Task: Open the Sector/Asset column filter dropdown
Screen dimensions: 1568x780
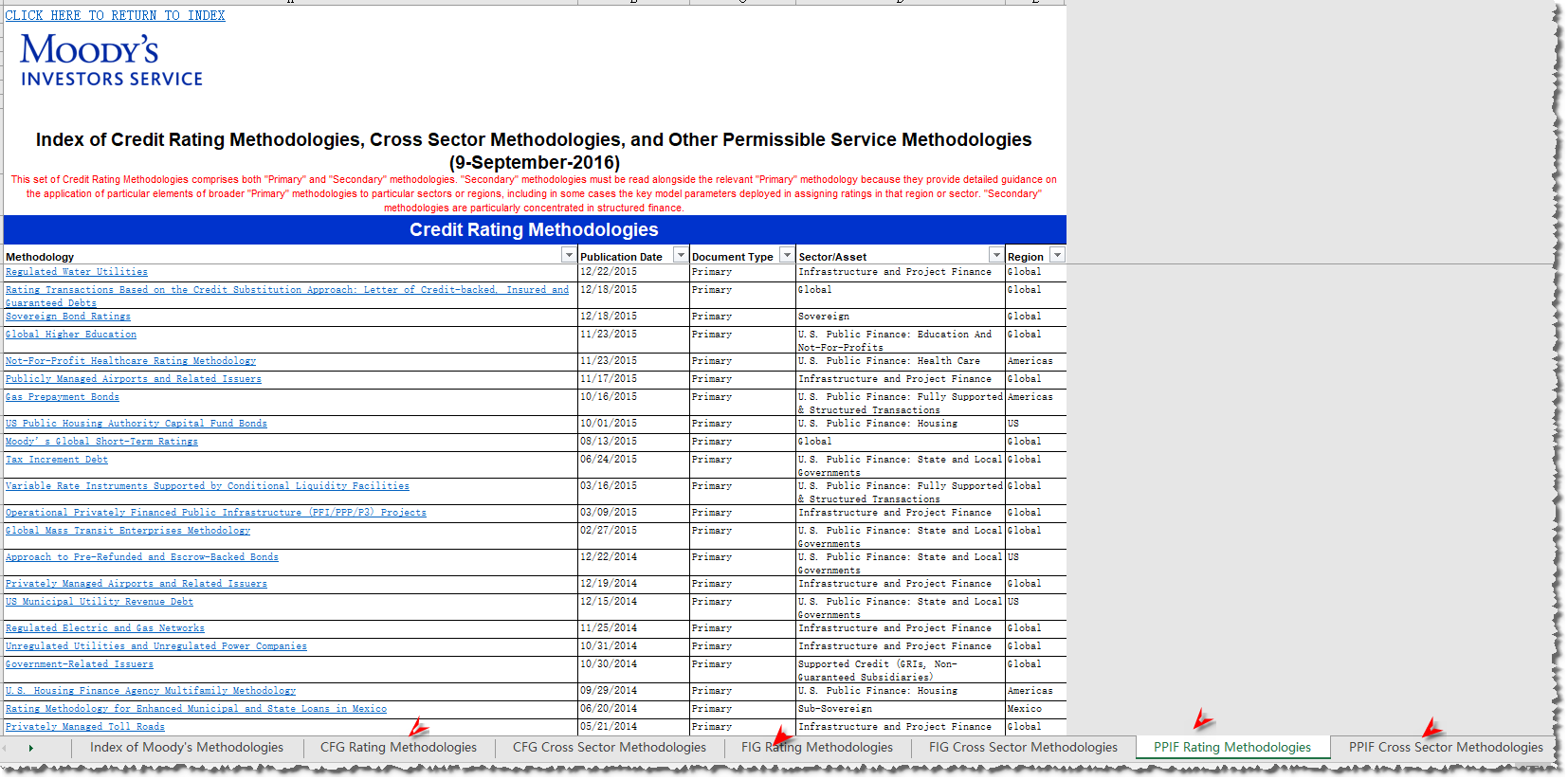Action: coord(995,255)
